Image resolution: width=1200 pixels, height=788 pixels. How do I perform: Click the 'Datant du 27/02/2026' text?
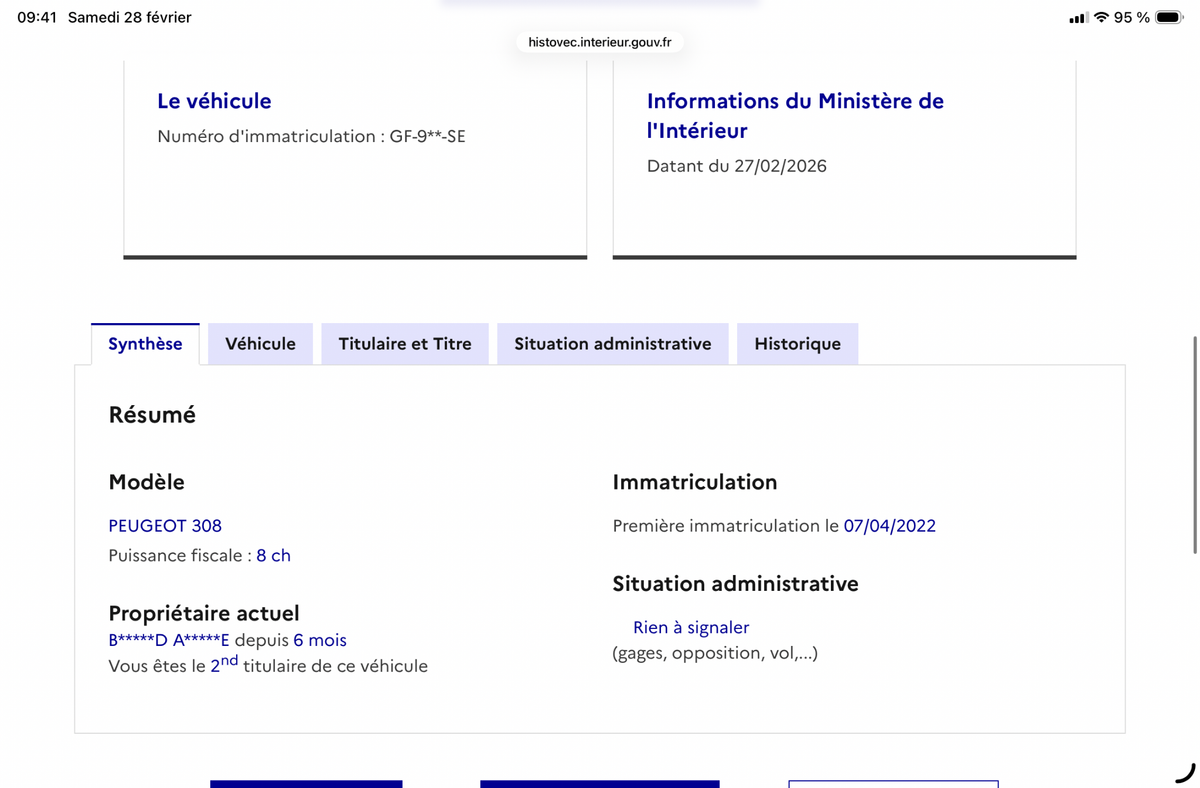(737, 166)
